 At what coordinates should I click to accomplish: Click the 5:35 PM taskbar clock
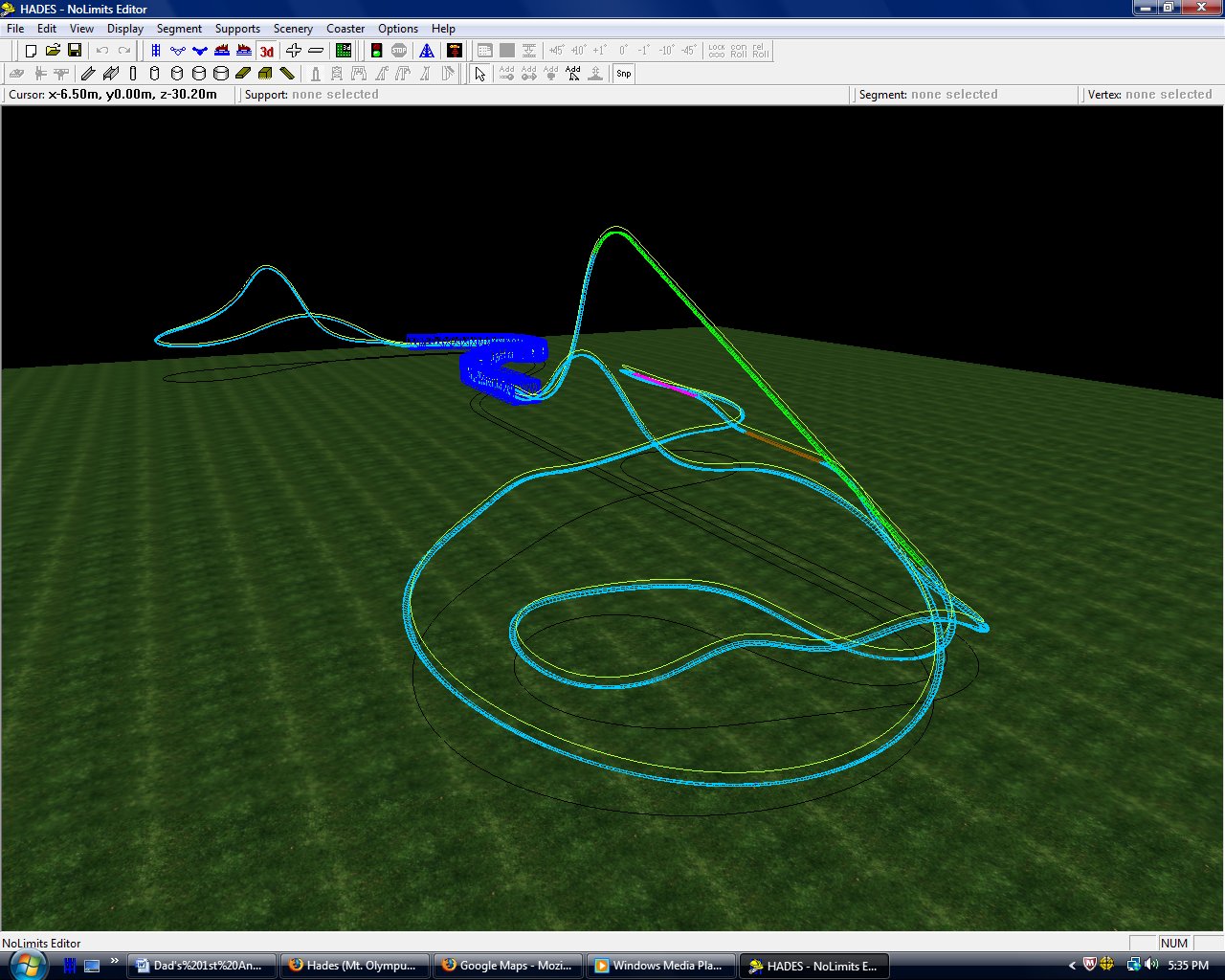(1188, 966)
